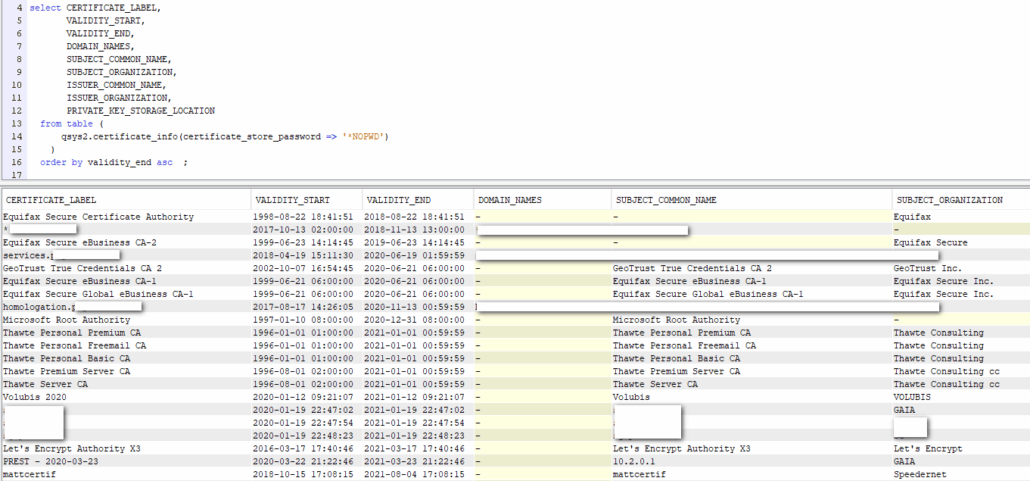1030x481 pixels.
Task: Click validity start '2018-04-19 15:11:30'
Action: click(303, 255)
